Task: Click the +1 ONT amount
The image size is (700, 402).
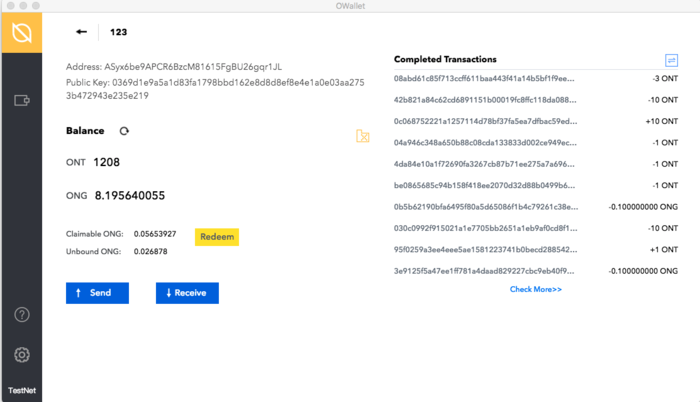Action: coord(664,250)
